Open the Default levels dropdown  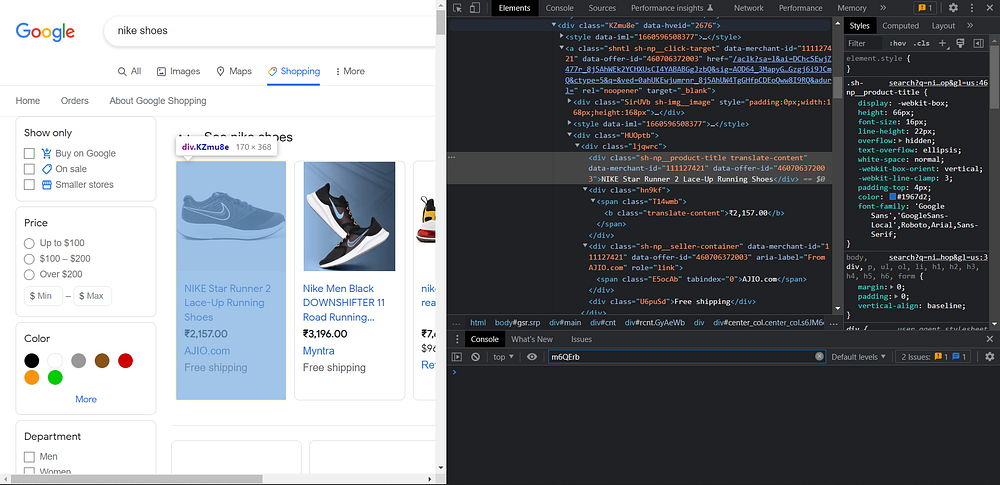[858, 357]
